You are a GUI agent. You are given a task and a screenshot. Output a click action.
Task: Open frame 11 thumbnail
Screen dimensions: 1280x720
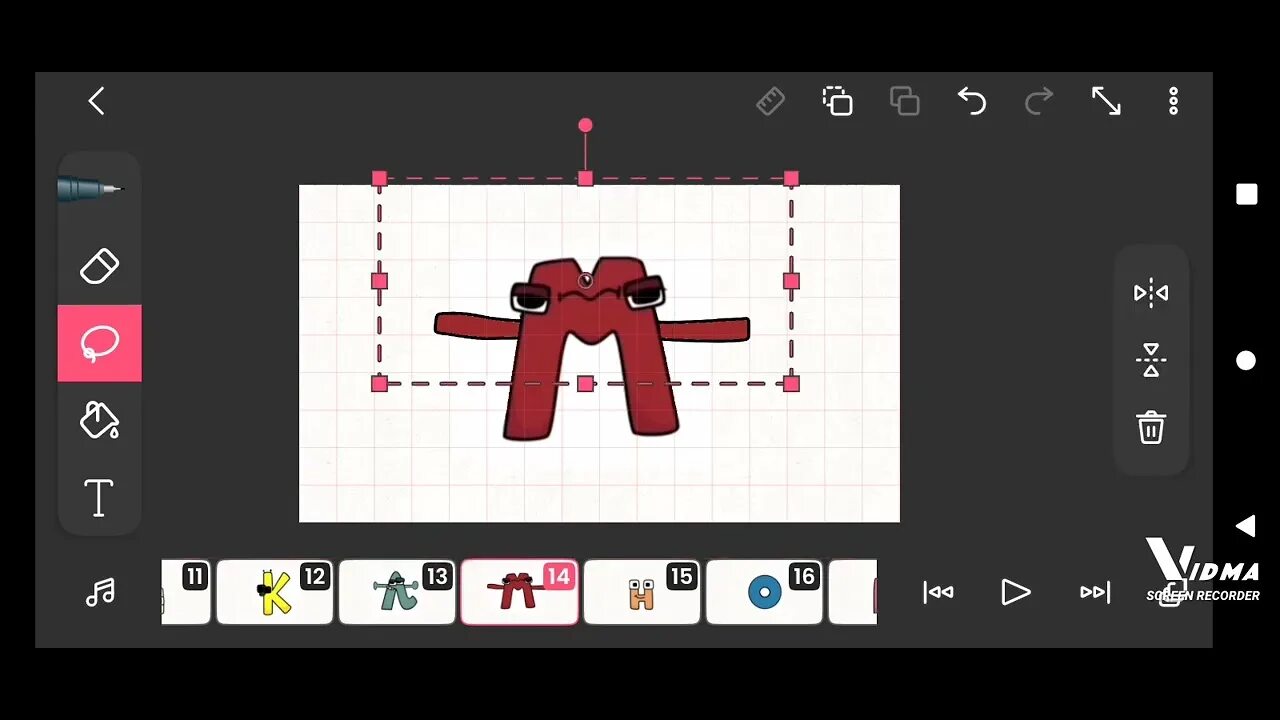[x=186, y=592]
